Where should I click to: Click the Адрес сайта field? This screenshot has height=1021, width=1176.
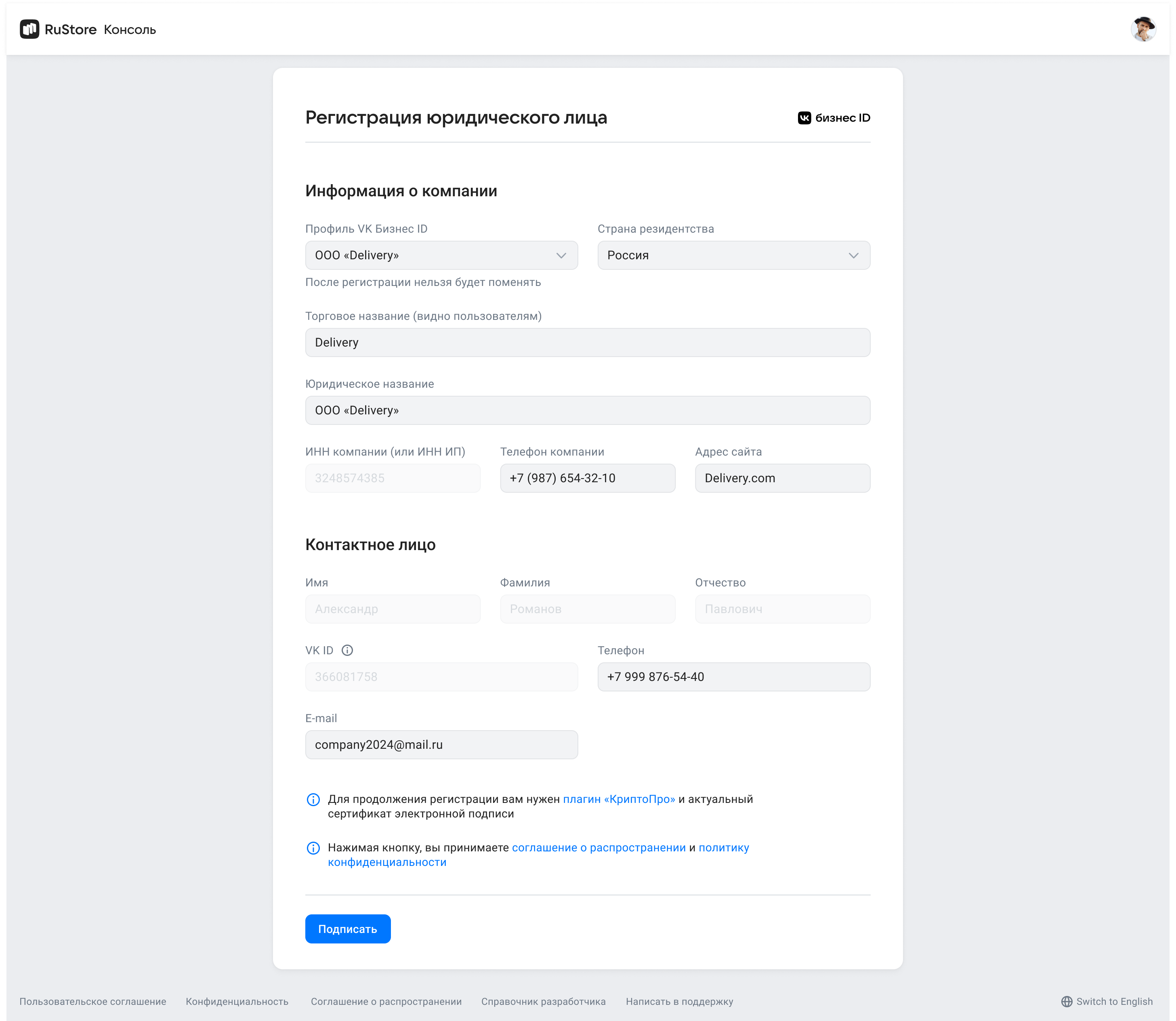click(783, 478)
